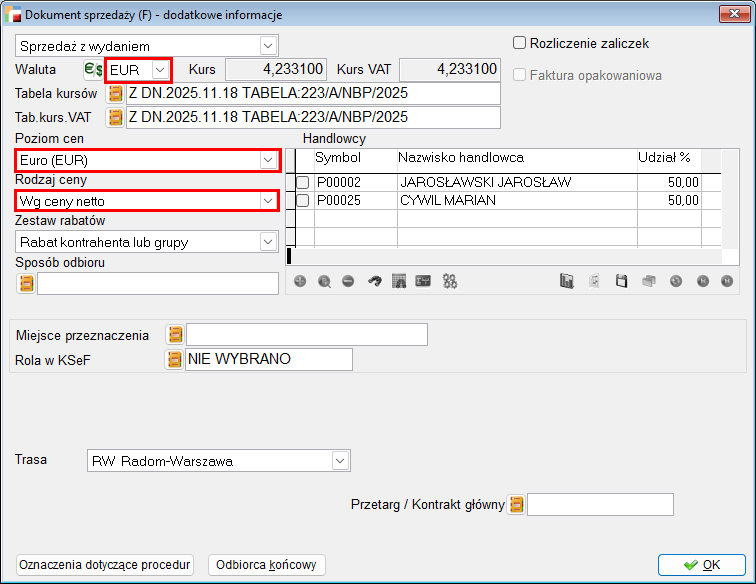Click the remove (minus) icon under Handlowcy table
The width and height of the screenshot is (756, 584).
(348, 282)
